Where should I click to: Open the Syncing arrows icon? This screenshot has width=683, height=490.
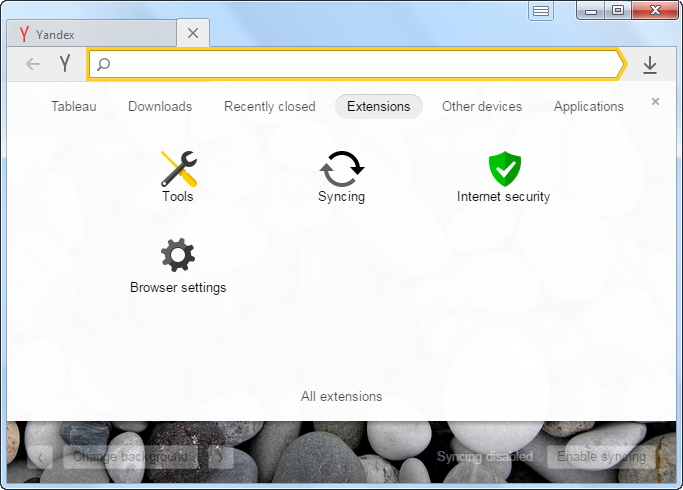[342, 169]
